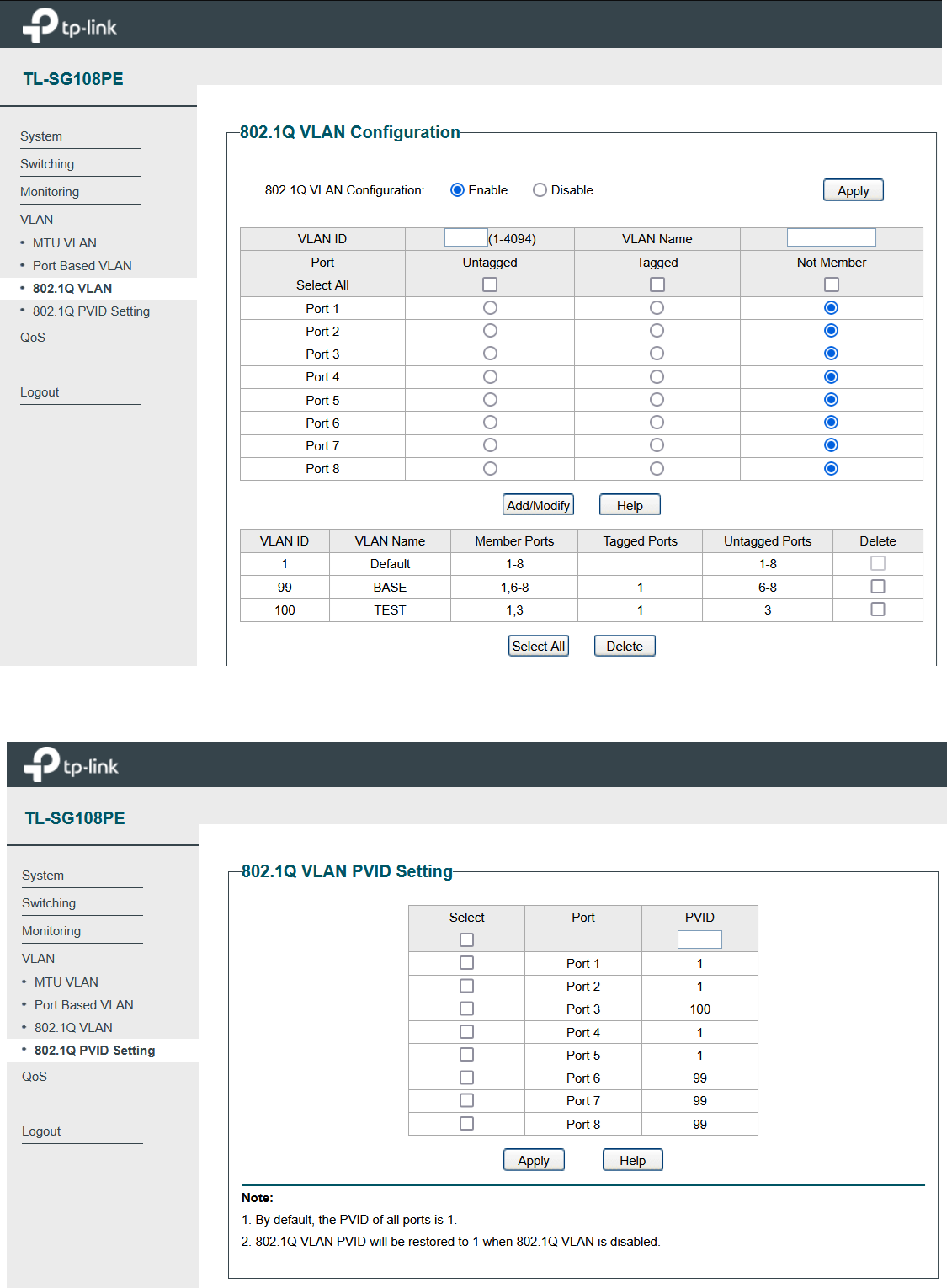This screenshot has width=952, height=1288.
Task: Tick Delete checkbox for VLAN 99 BASE
Action: tap(878, 587)
